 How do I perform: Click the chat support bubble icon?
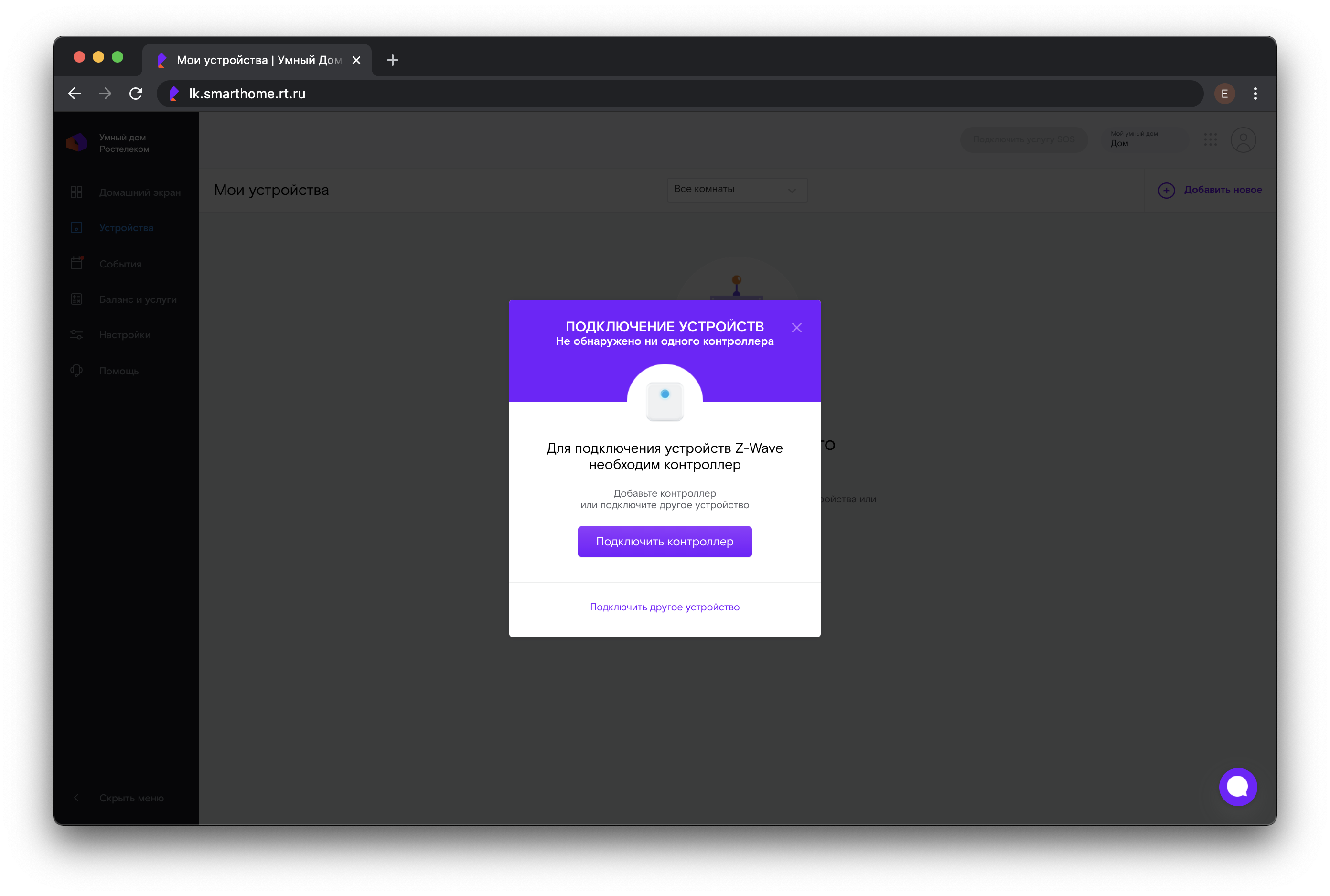(1237, 787)
